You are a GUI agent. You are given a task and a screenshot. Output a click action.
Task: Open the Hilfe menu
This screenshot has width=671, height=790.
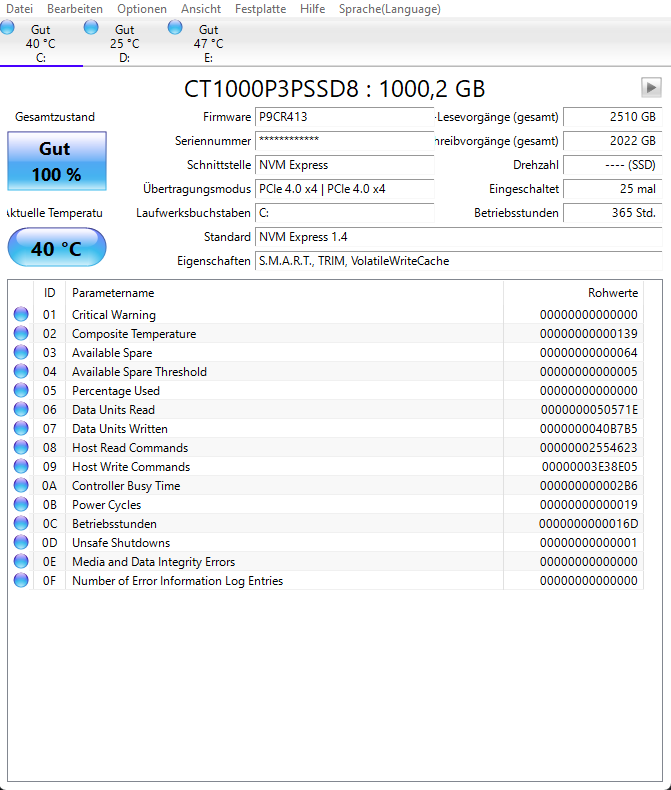coord(312,9)
